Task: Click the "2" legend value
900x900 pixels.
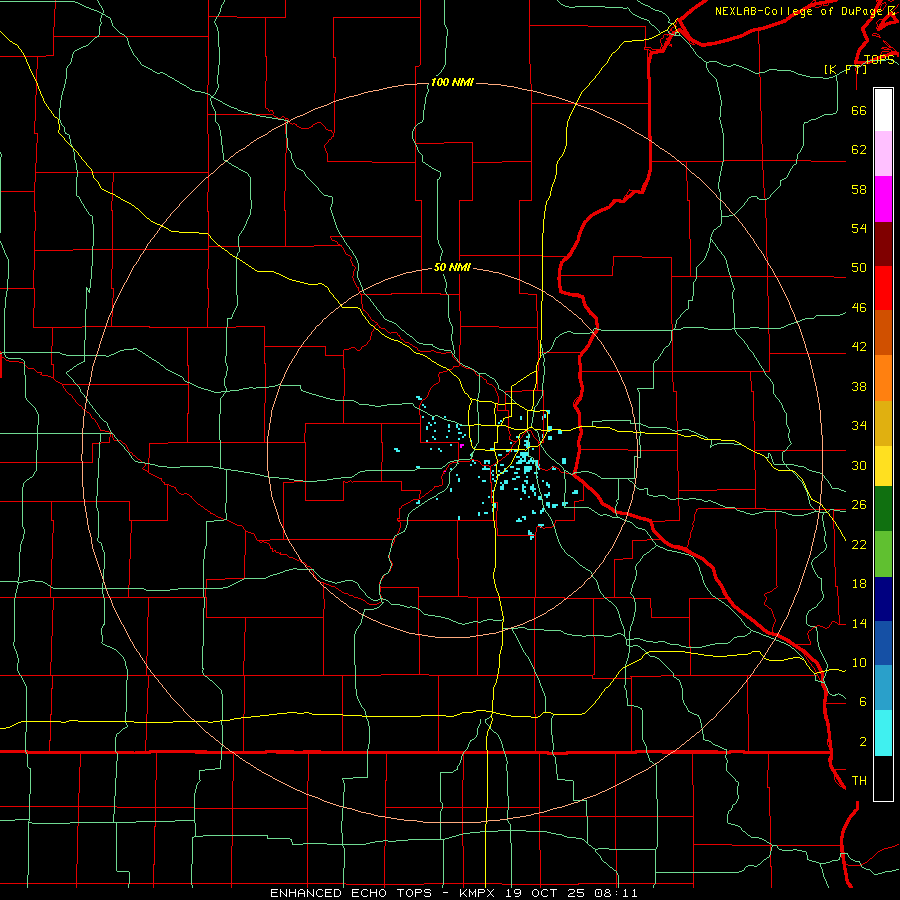Action: pos(863,742)
